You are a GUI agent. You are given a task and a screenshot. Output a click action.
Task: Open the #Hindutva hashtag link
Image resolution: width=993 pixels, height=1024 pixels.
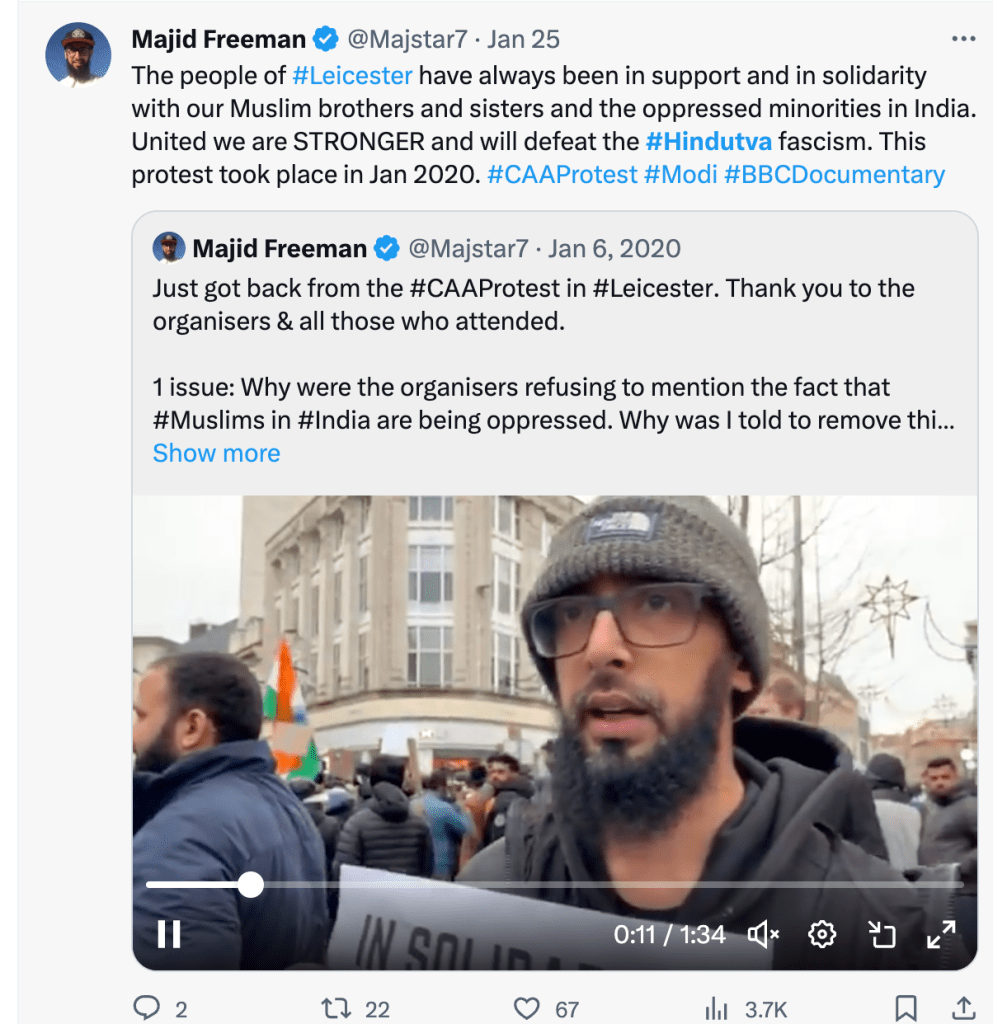[x=708, y=141]
